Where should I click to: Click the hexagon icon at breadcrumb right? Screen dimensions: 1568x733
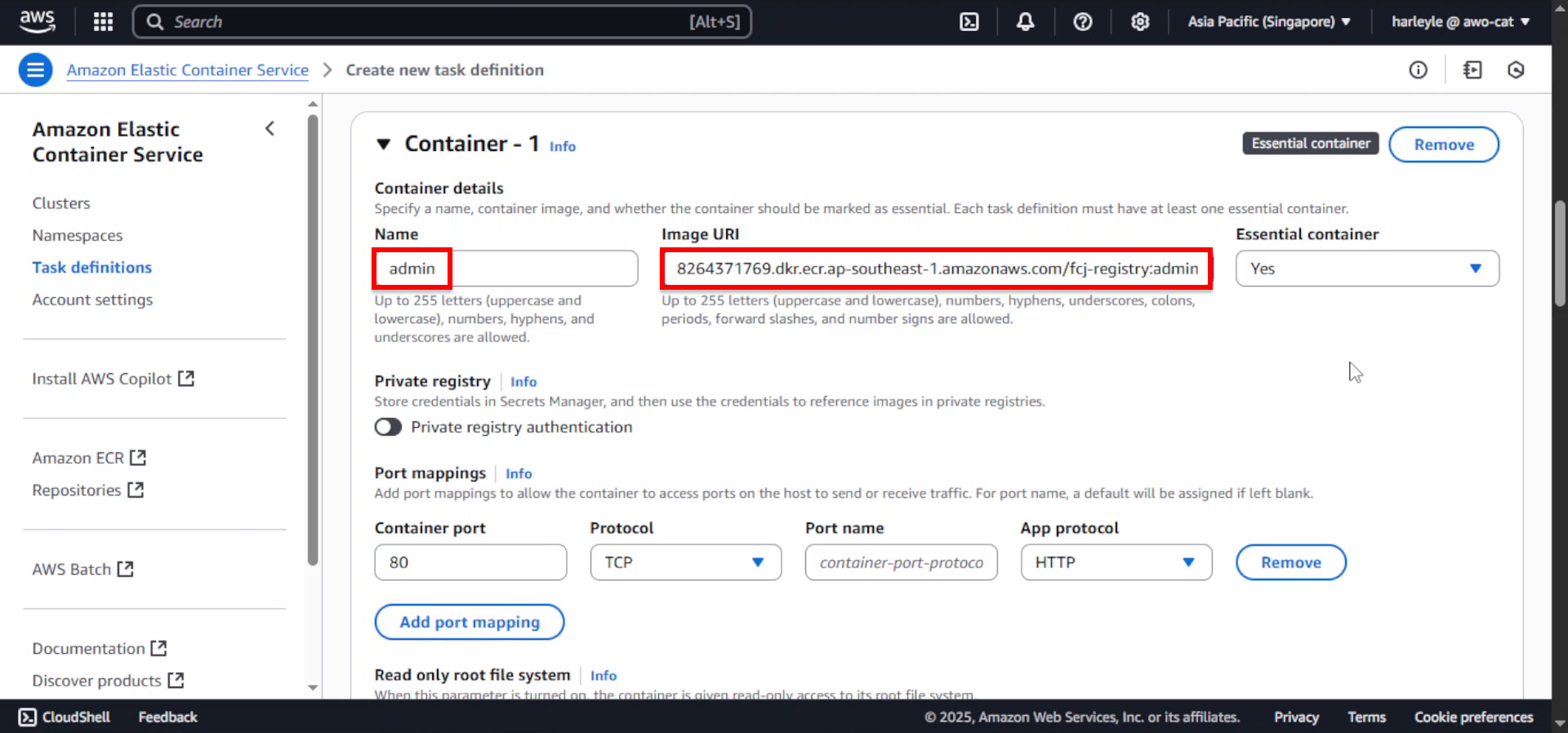[x=1516, y=70]
